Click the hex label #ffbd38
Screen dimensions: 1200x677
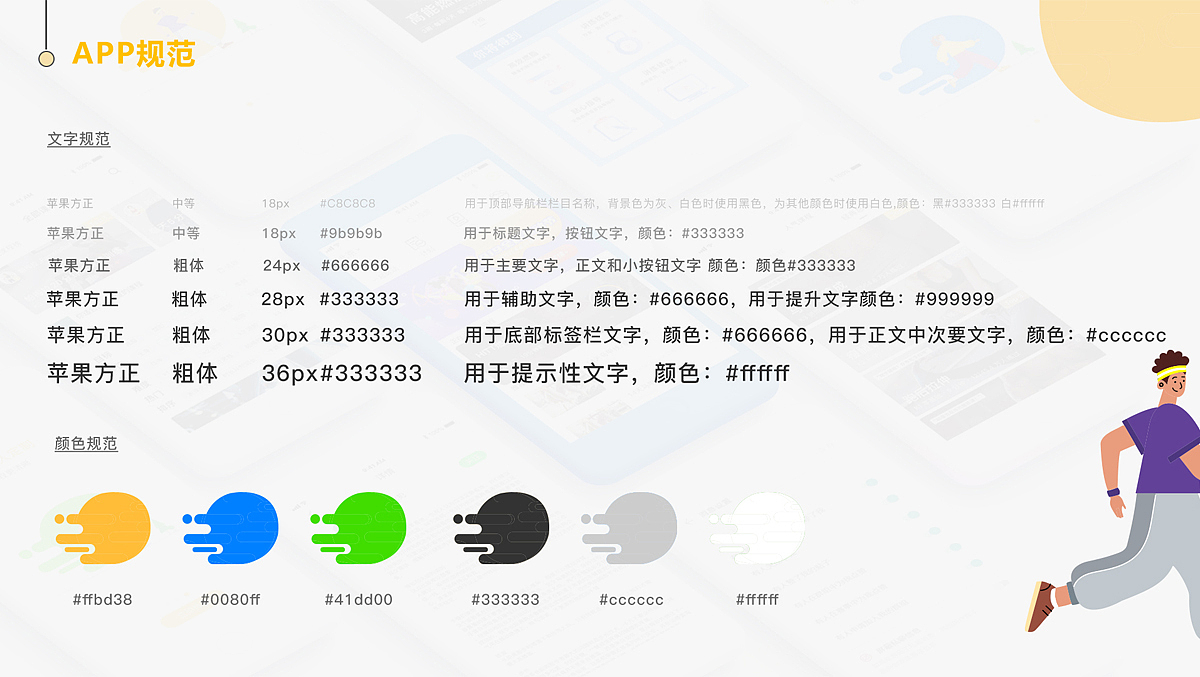[102, 600]
